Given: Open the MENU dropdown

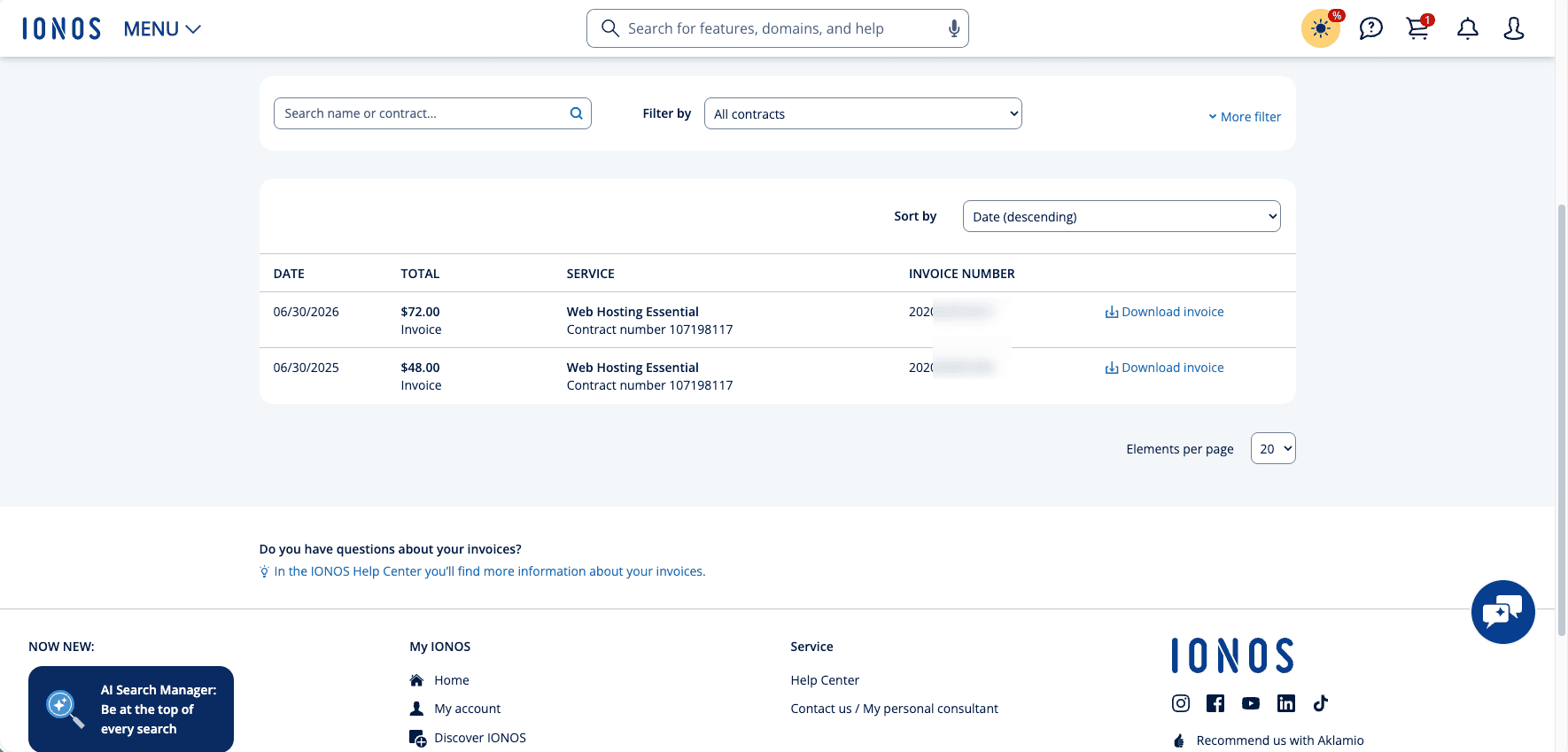Looking at the screenshot, I should tap(162, 29).
